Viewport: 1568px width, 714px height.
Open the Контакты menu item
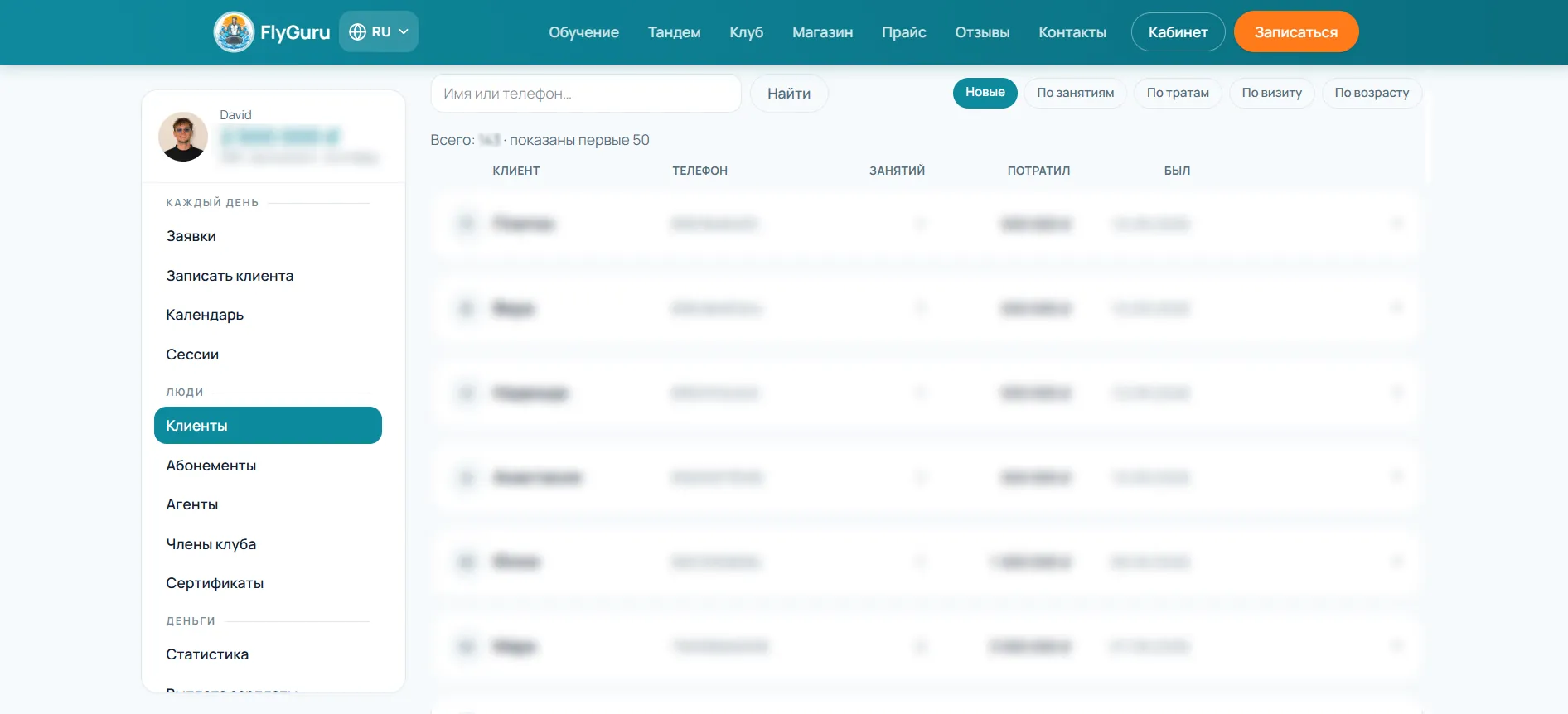click(1072, 32)
